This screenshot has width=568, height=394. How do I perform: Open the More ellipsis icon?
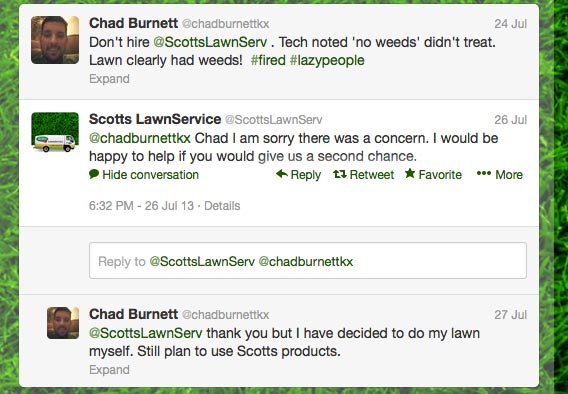pos(484,173)
